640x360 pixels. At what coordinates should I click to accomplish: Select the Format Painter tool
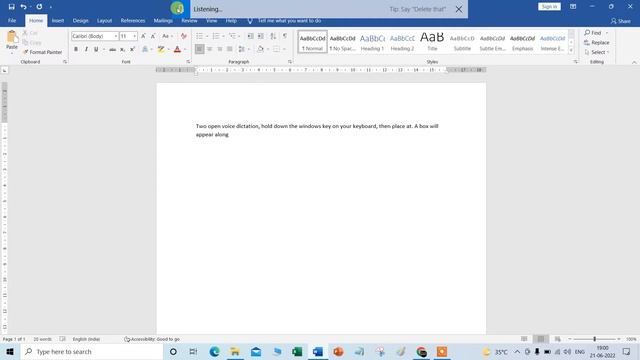(43, 52)
